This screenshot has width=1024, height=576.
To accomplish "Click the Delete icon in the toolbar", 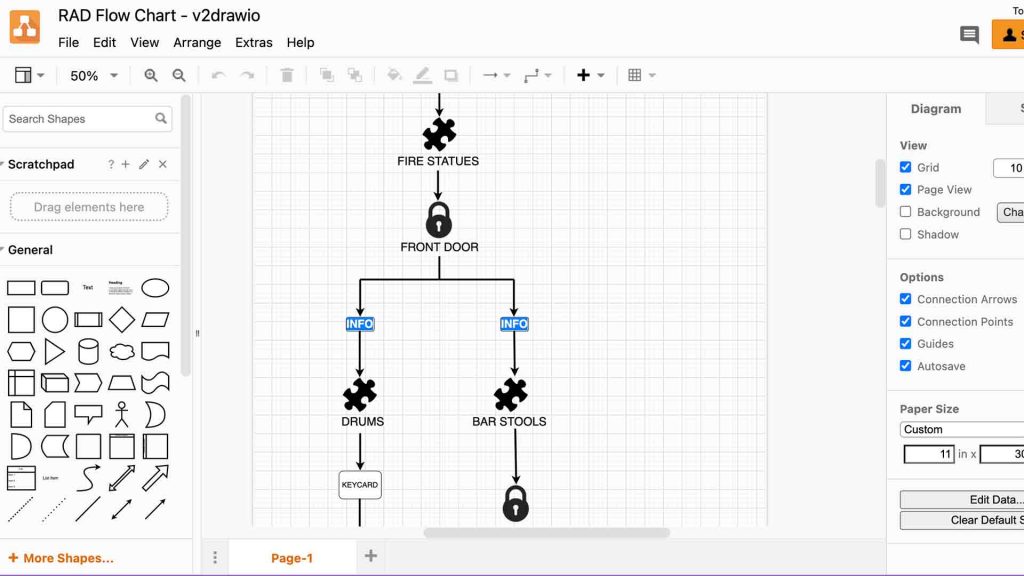I will point(287,75).
